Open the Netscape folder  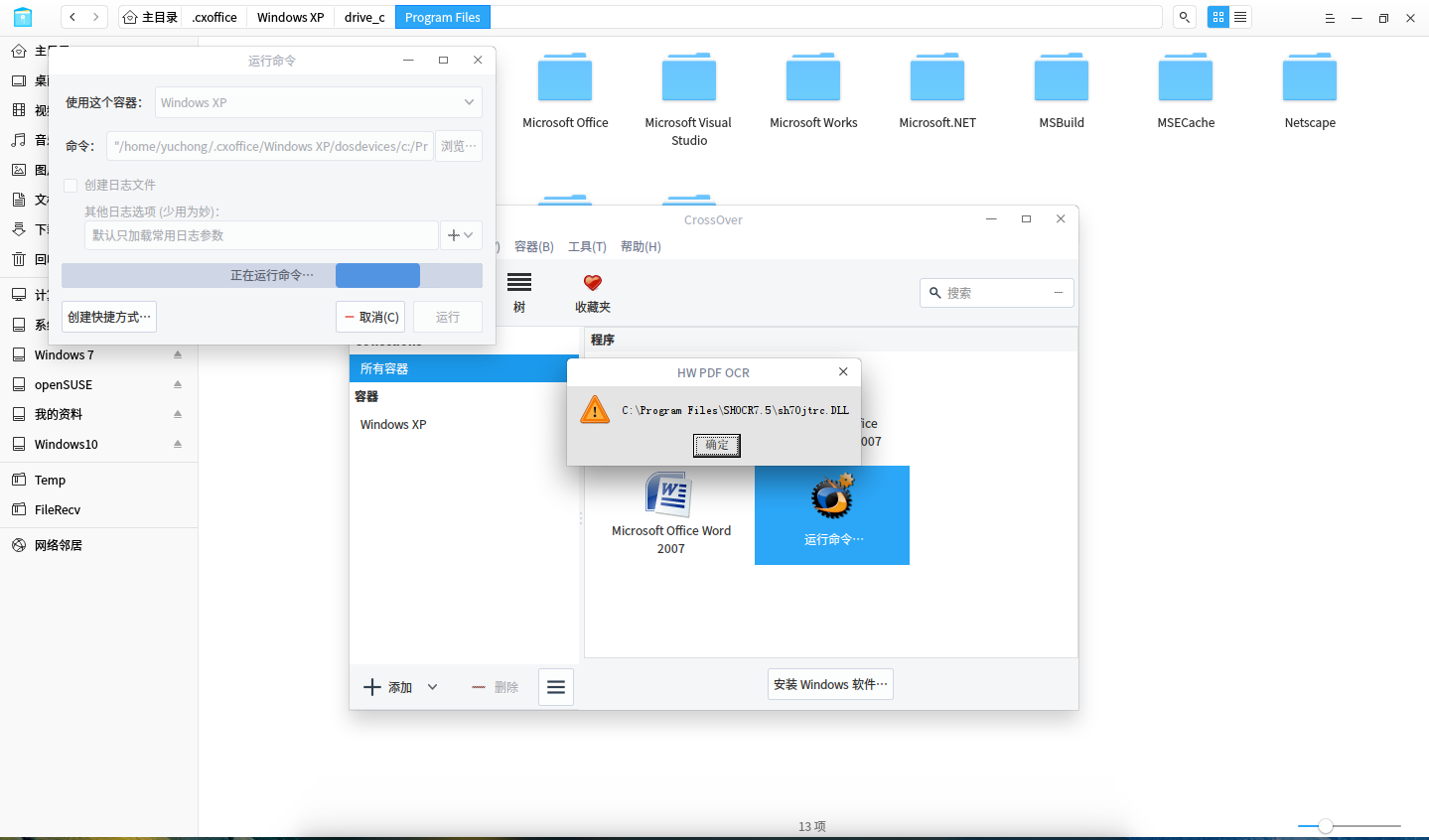pyautogui.click(x=1310, y=91)
